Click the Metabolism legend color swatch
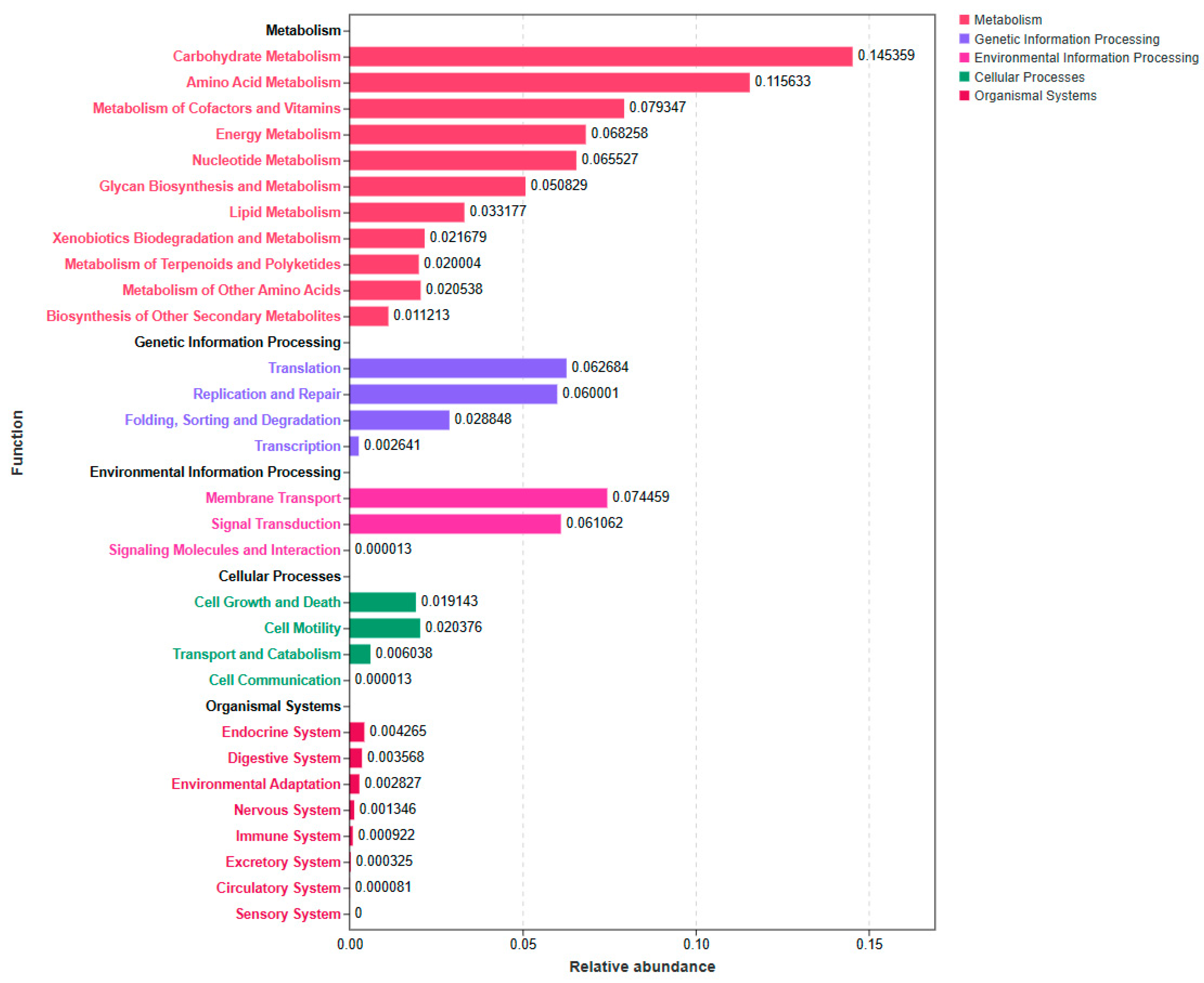The height and width of the screenshot is (983, 1204). click(x=964, y=20)
